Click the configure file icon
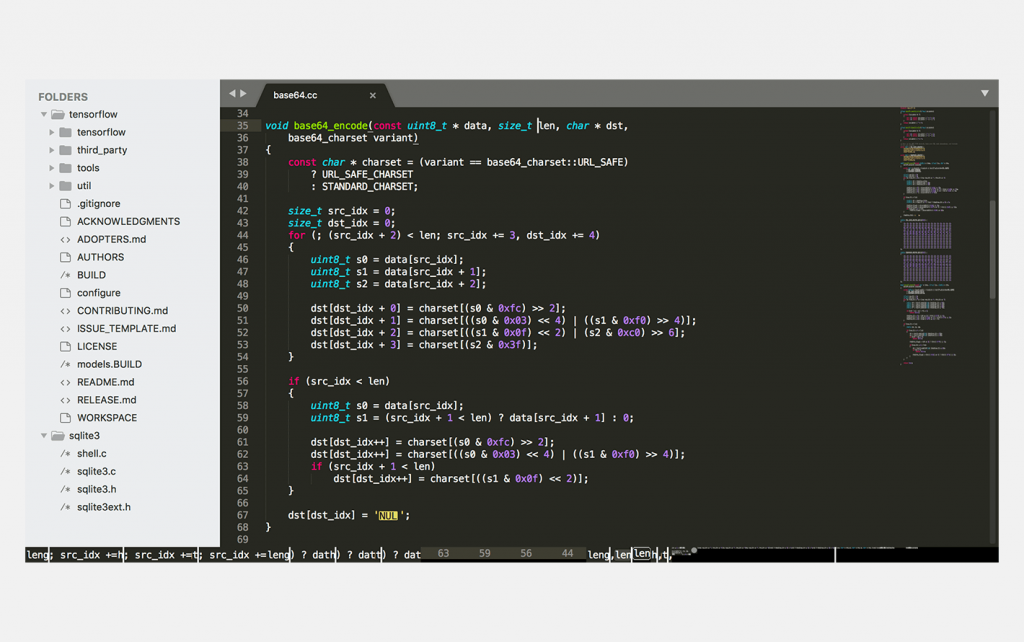This screenshot has width=1024, height=642. (x=65, y=293)
